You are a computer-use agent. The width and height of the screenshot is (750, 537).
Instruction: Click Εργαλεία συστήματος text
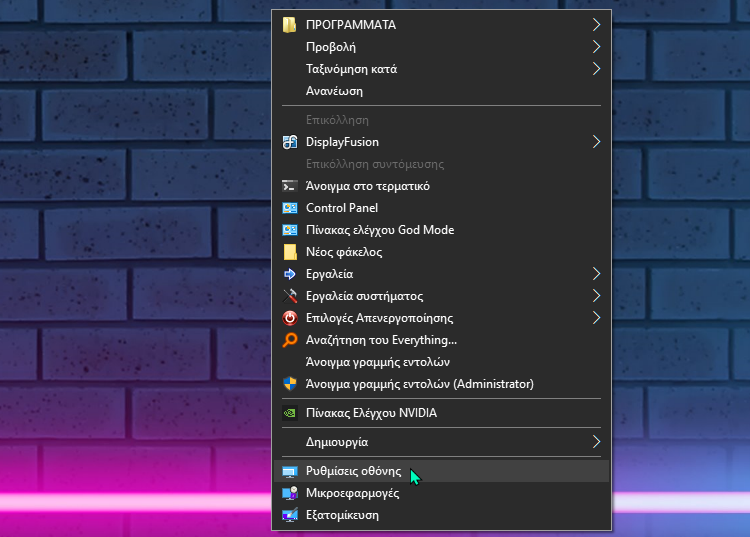coord(364,296)
